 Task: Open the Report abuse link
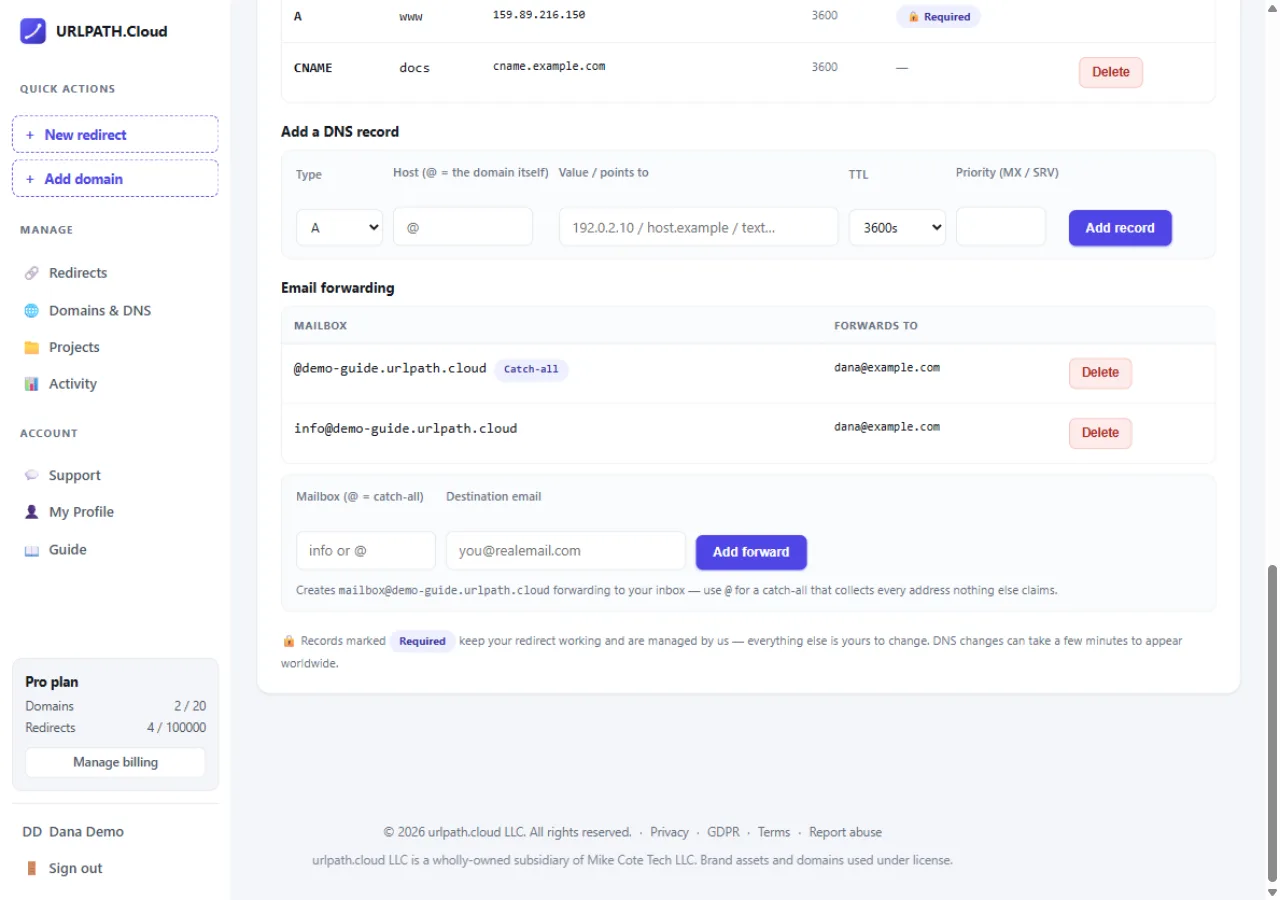(845, 832)
